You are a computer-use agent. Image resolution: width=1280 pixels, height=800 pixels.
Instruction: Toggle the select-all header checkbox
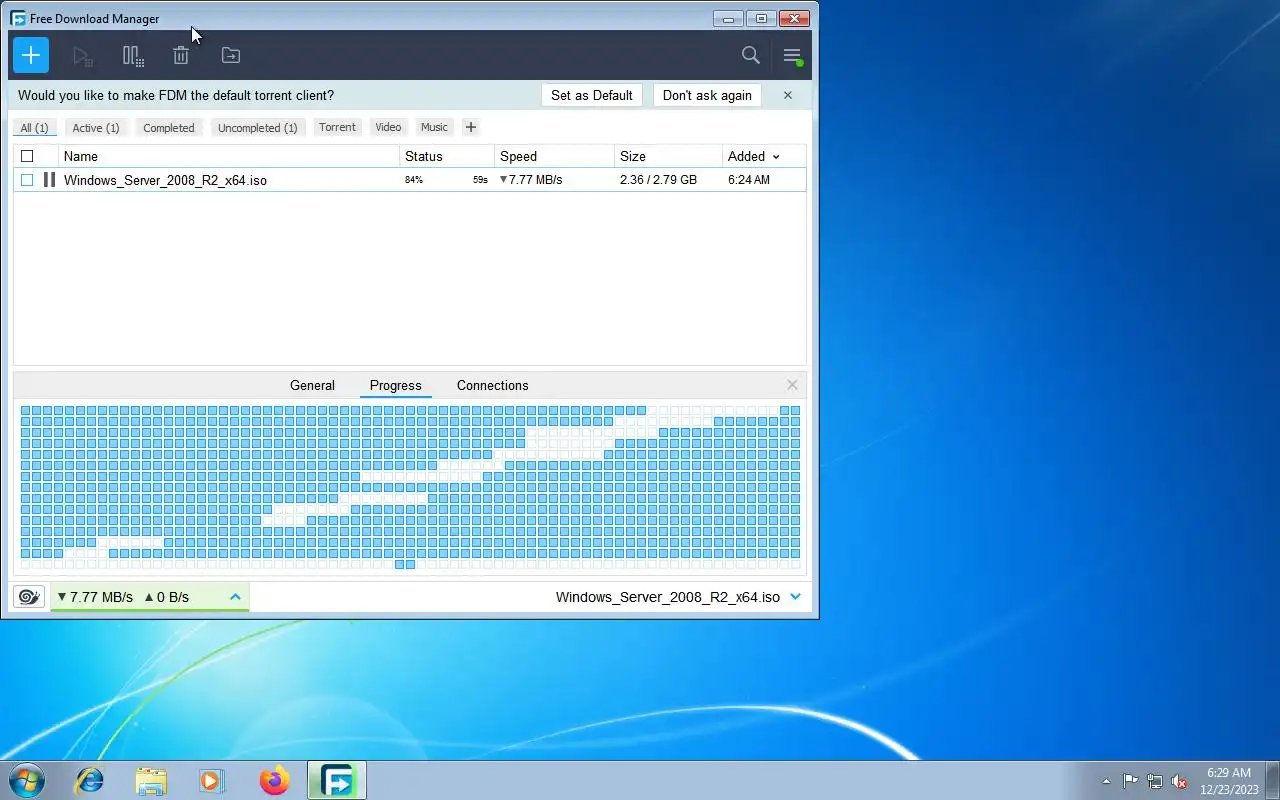pos(27,156)
